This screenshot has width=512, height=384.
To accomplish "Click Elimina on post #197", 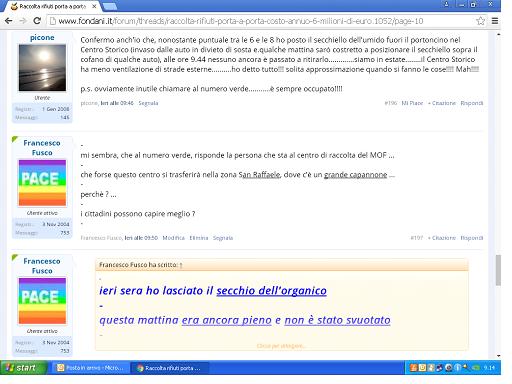I will [x=199, y=238].
